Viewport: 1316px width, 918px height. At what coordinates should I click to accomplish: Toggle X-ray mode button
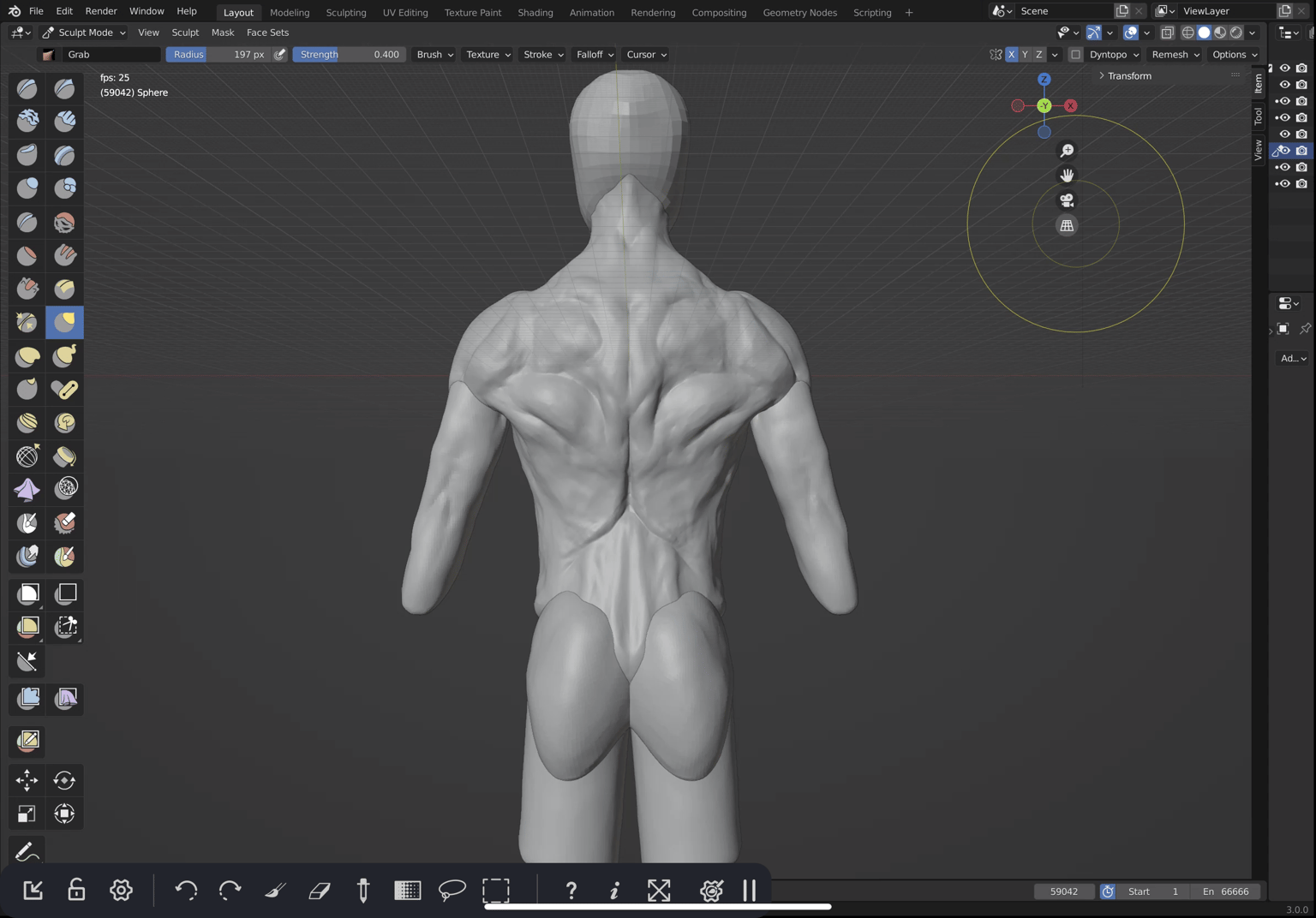click(1167, 33)
